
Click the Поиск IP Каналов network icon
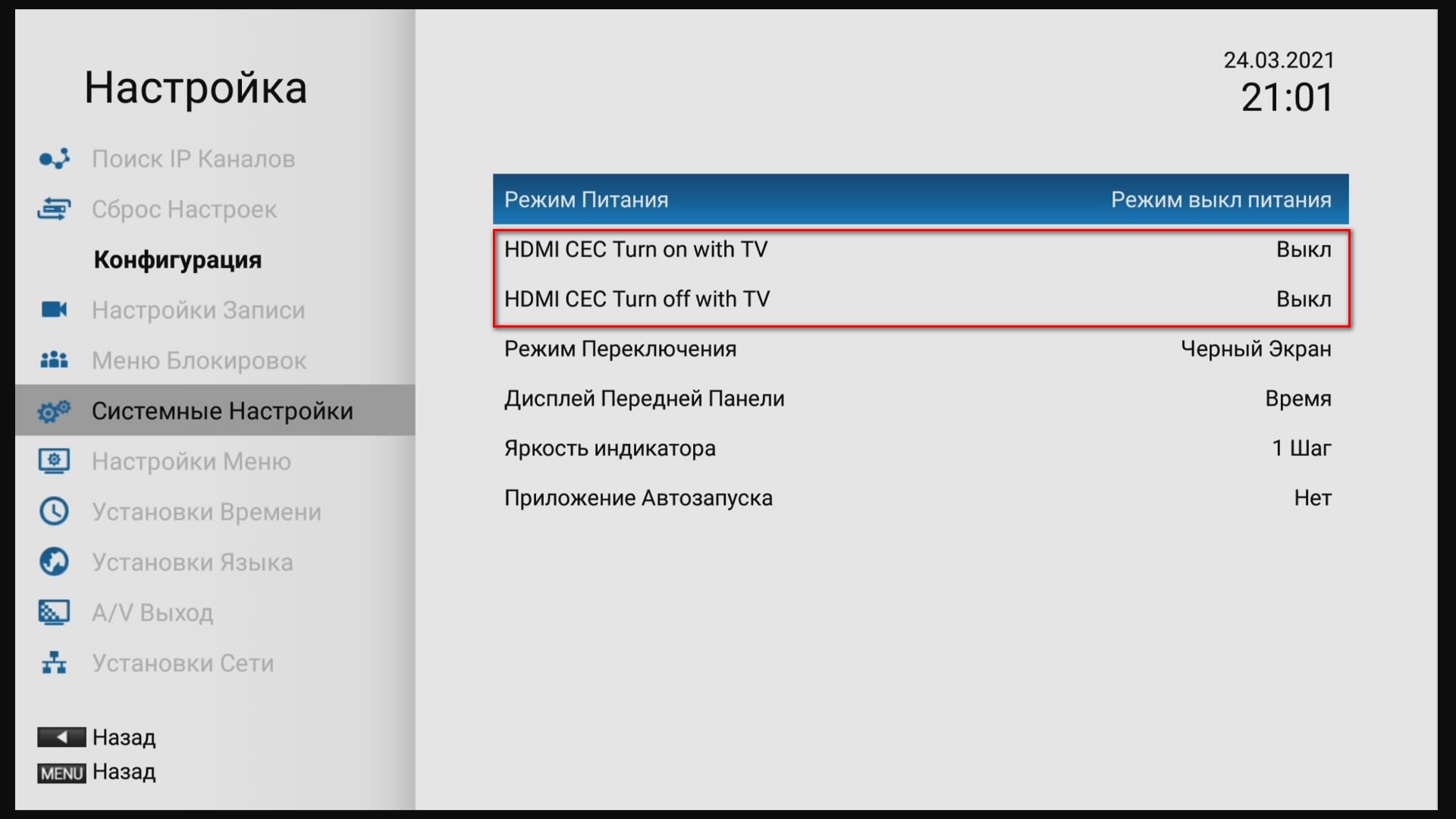pos(54,158)
